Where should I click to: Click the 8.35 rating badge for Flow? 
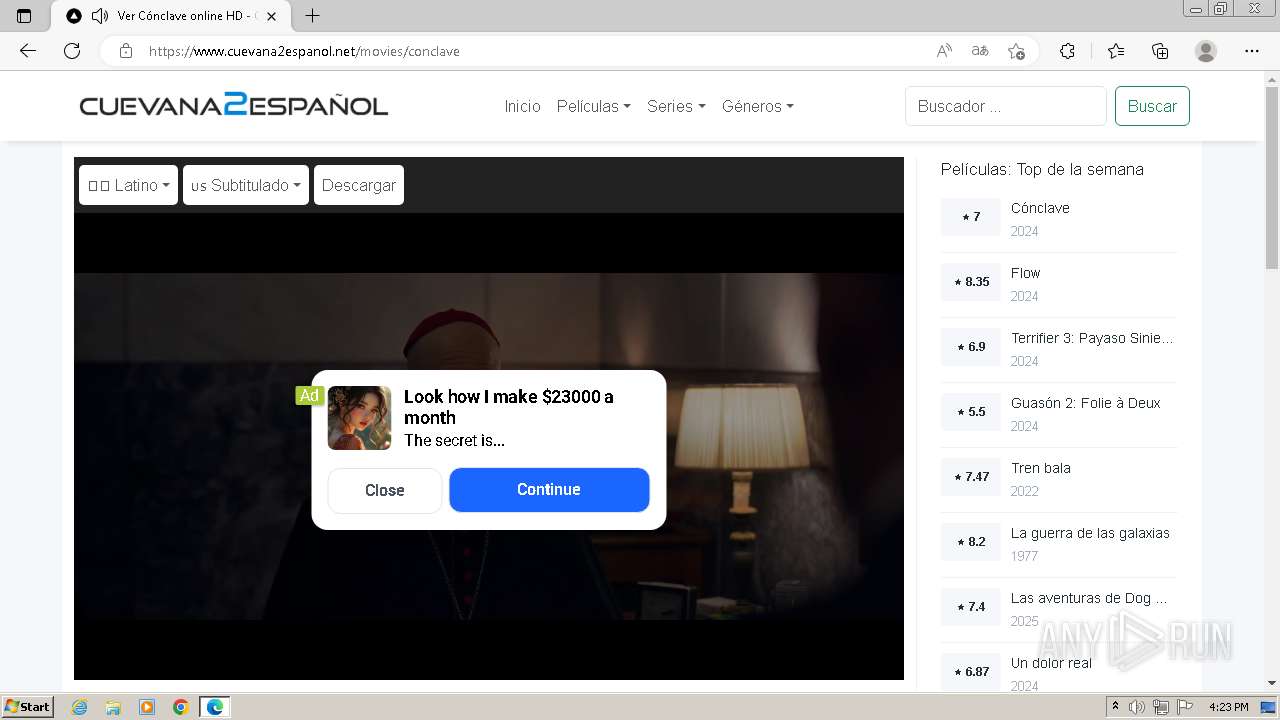pos(971,282)
